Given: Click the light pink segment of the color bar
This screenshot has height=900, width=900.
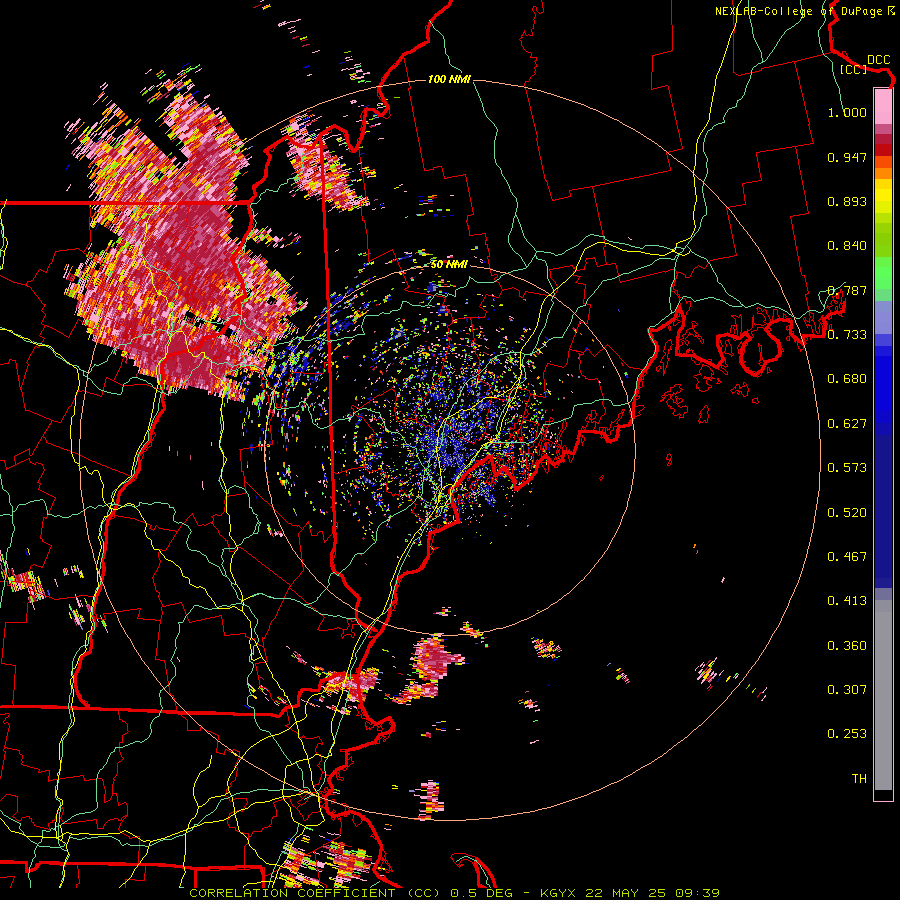Looking at the screenshot, I should [x=883, y=106].
